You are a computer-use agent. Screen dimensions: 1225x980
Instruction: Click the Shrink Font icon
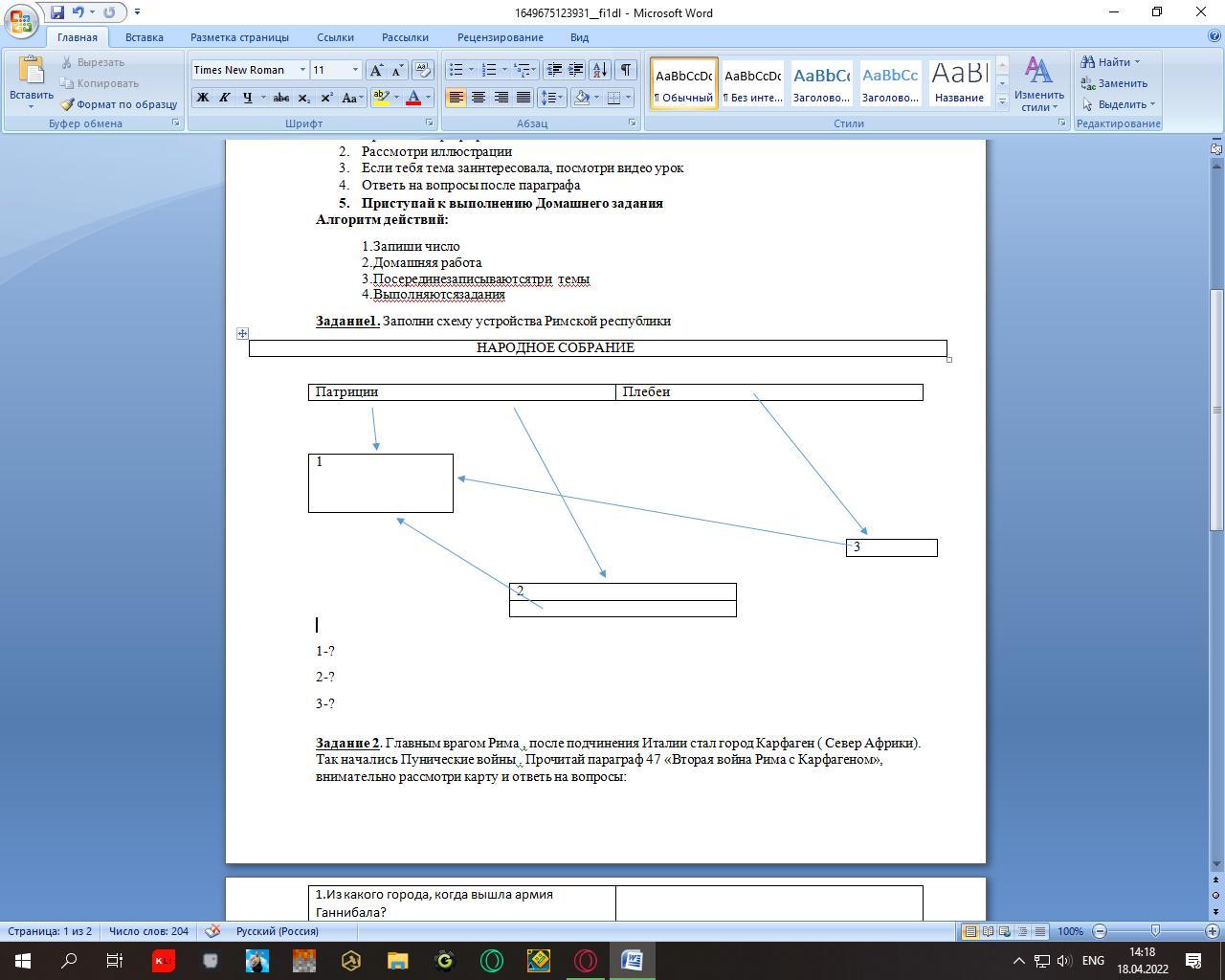coord(397,70)
